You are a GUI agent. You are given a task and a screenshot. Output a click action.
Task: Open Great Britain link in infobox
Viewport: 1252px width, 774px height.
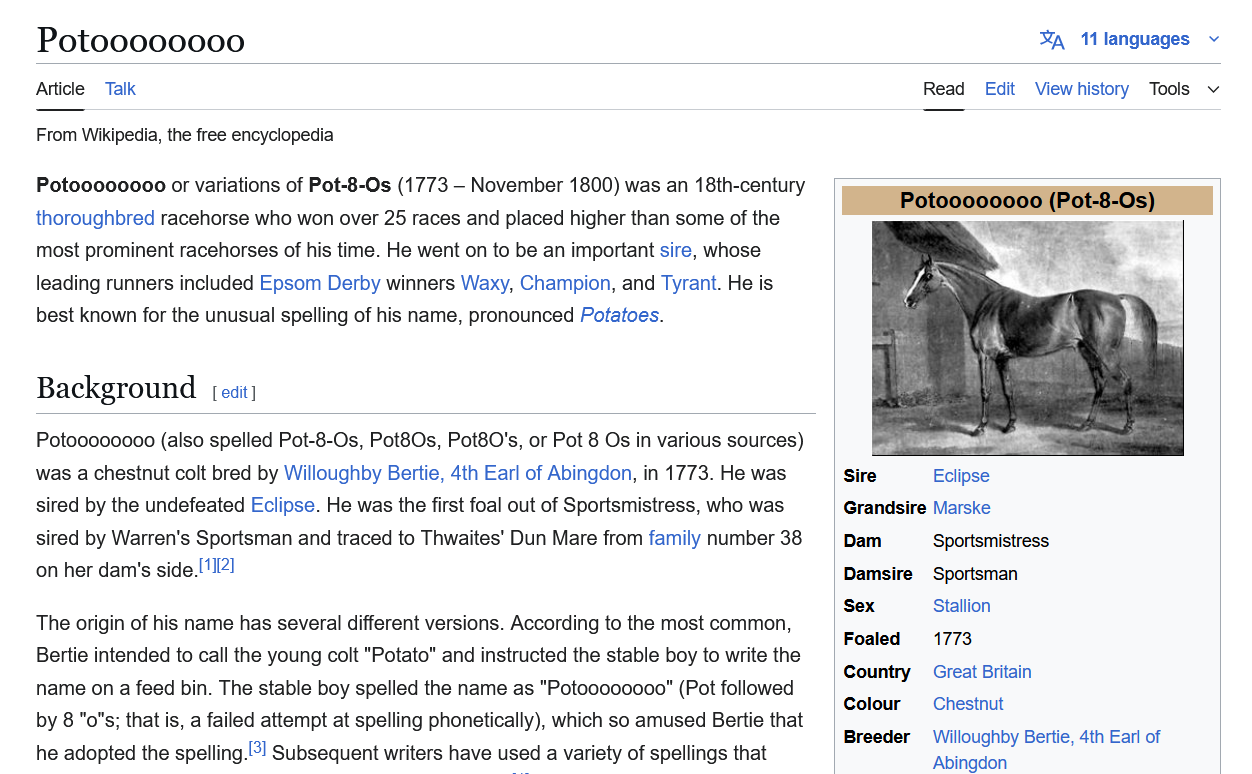tap(982, 672)
